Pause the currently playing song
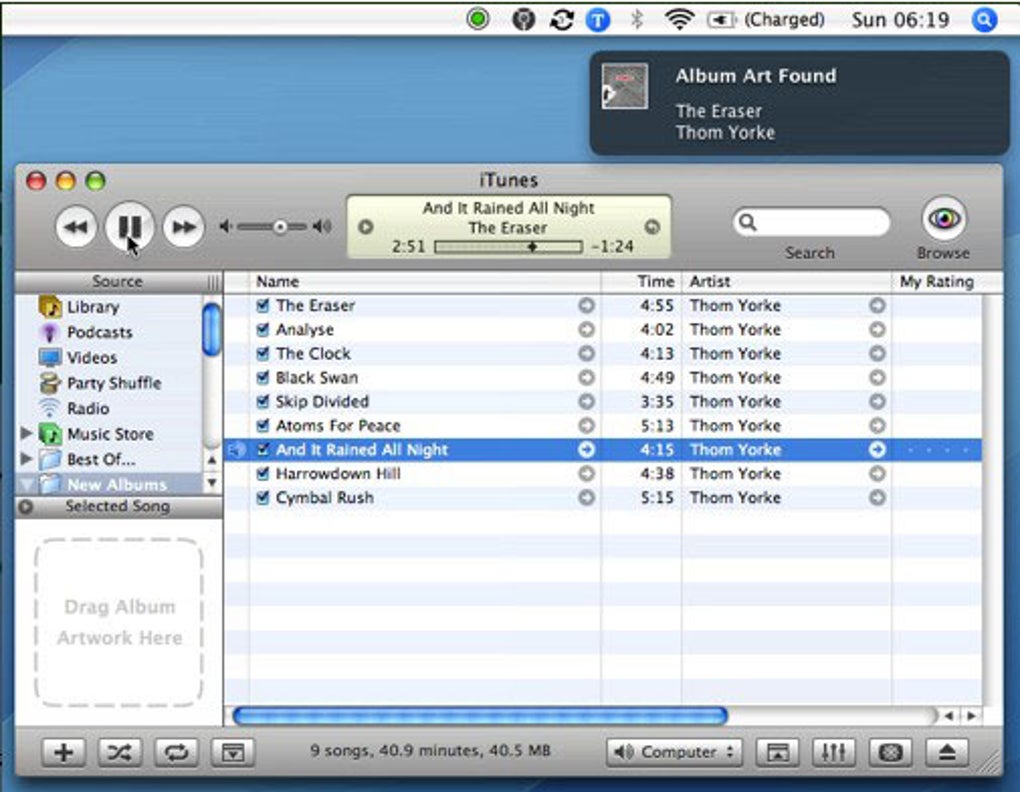 pos(129,226)
